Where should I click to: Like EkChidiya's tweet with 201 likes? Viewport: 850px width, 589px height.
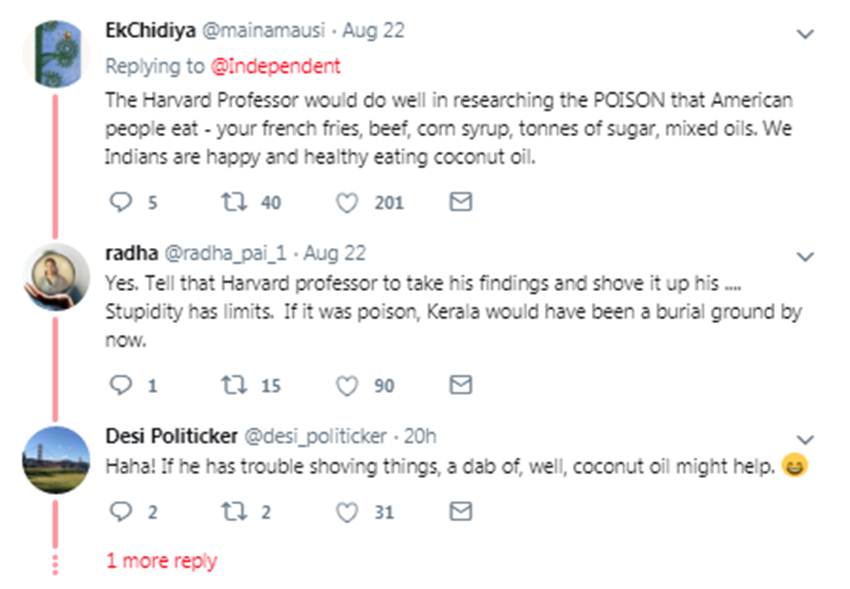(347, 202)
